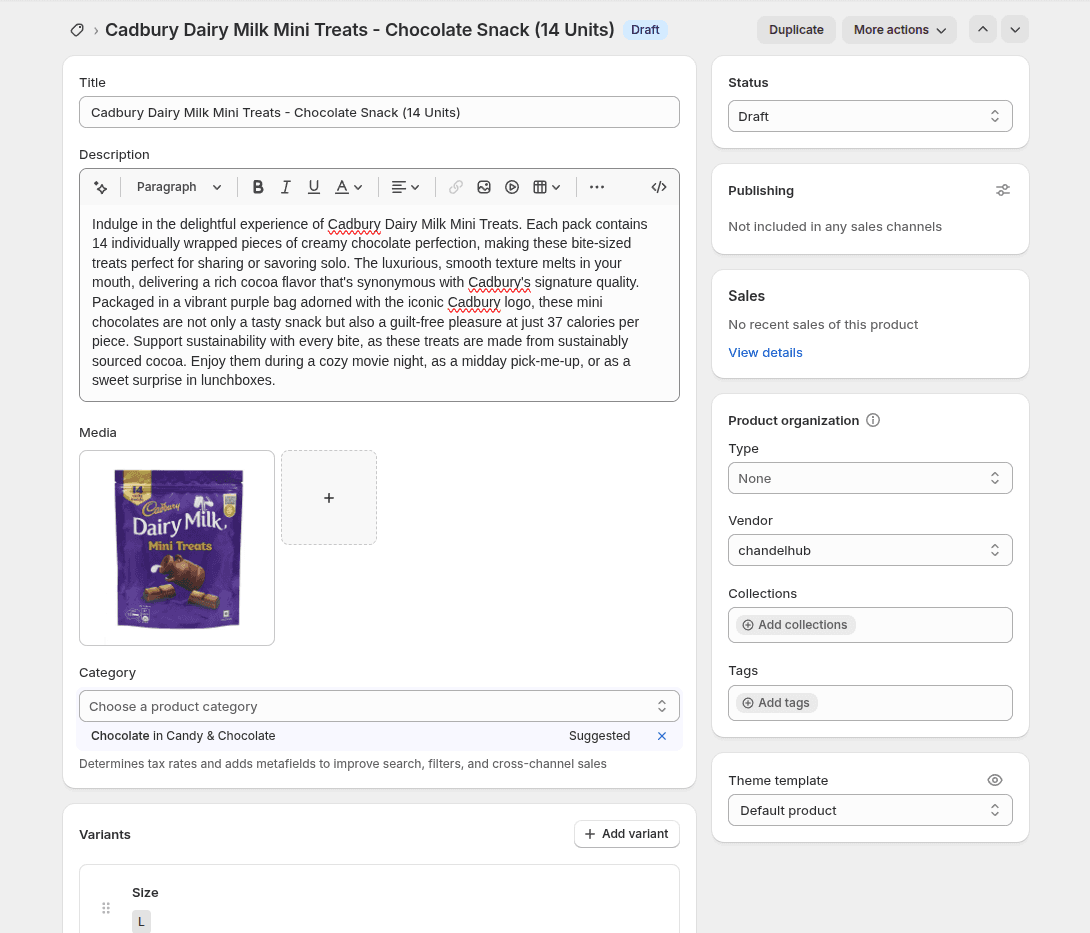Click the View details link
This screenshot has width=1090, height=933.
765,352
